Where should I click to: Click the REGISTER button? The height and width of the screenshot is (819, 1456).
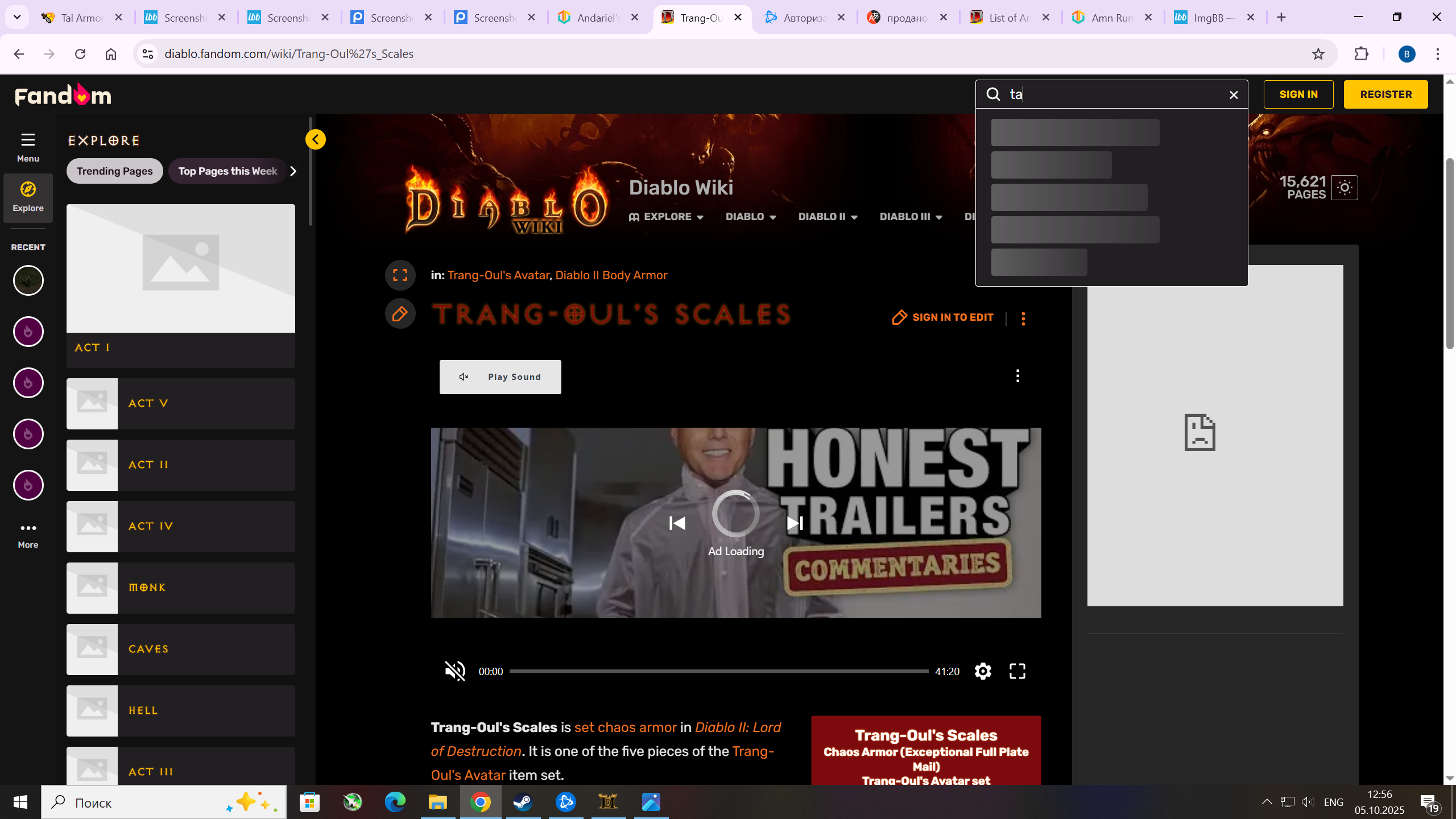click(x=1386, y=94)
